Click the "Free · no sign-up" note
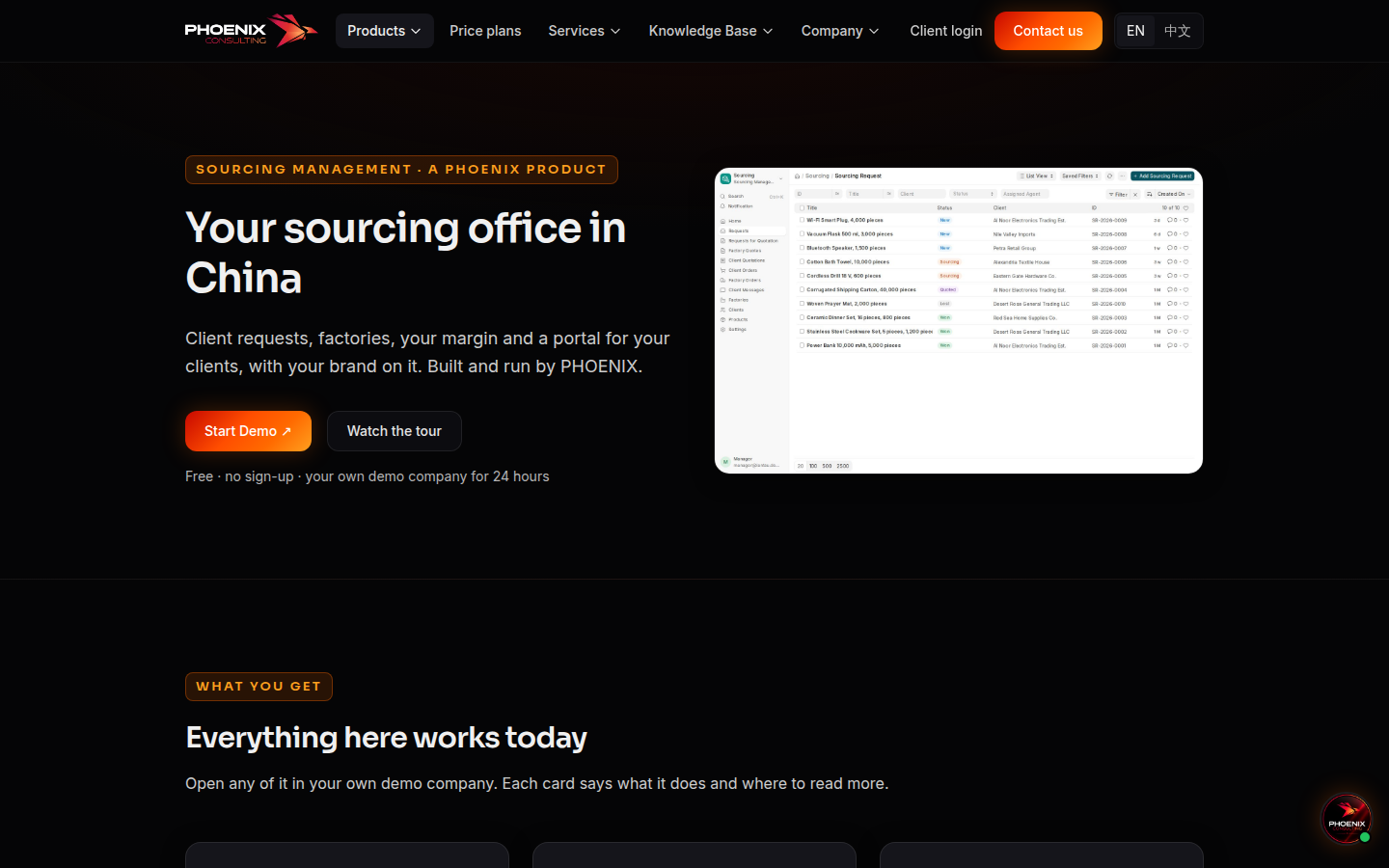 (368, 476)
